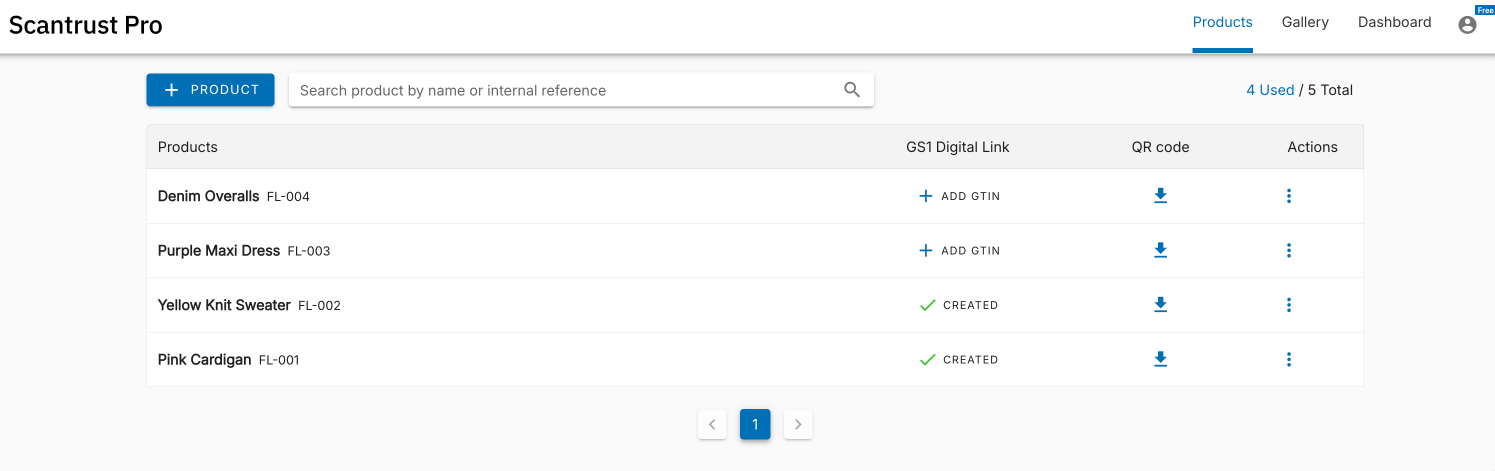
Task: Add a new product
Action: (x=210, y=90)
